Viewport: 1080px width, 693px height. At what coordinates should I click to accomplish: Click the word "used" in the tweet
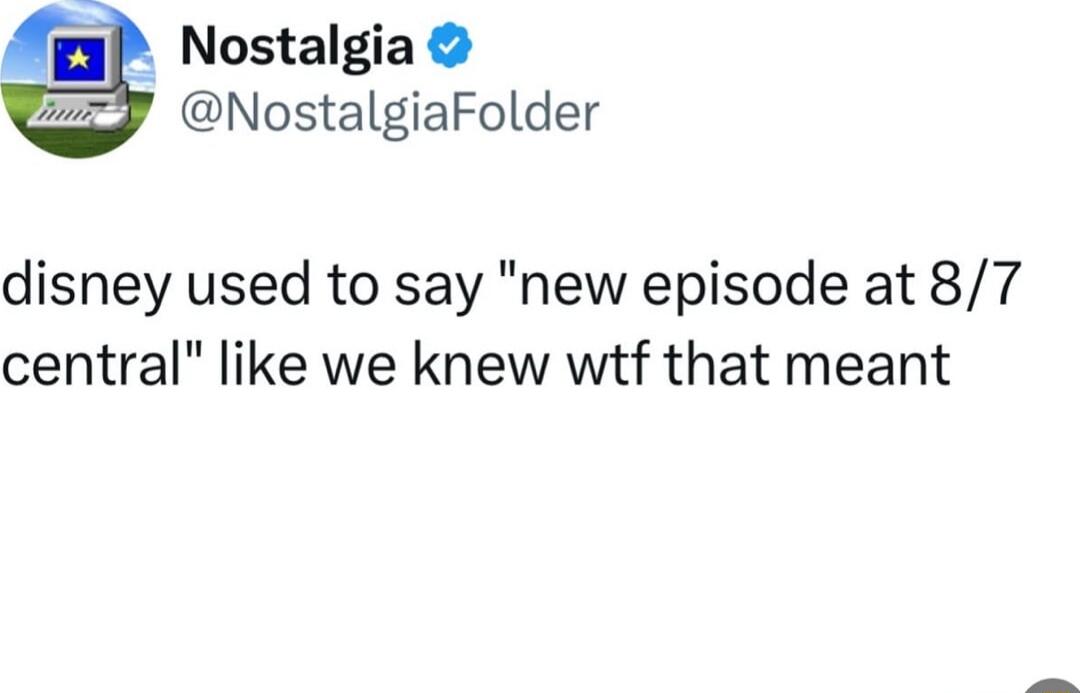pos(248,285)
